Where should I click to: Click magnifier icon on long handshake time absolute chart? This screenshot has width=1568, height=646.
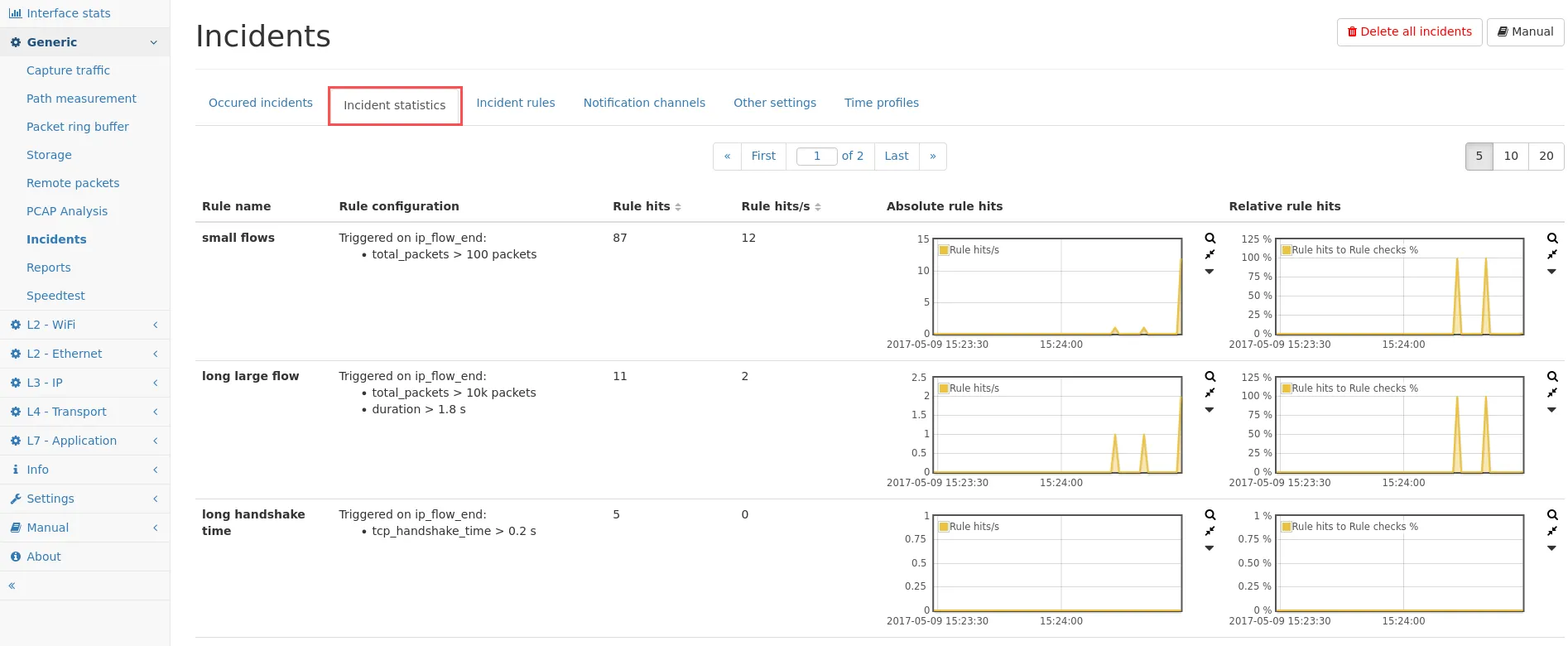tap(1210, 515)
